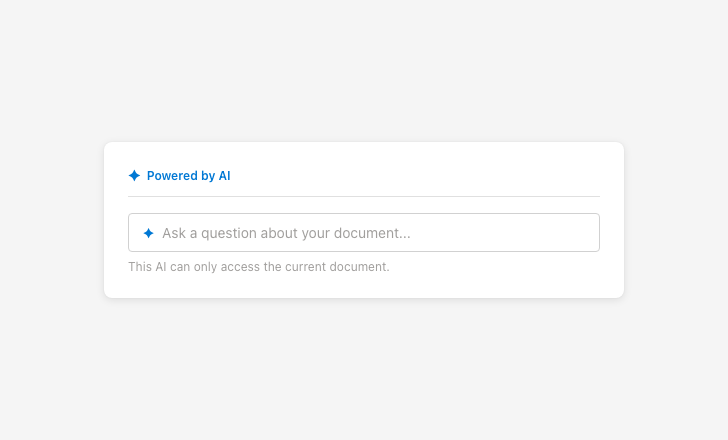
Task: Click the divider line under Powered by AI
Action: click(364, 197)
